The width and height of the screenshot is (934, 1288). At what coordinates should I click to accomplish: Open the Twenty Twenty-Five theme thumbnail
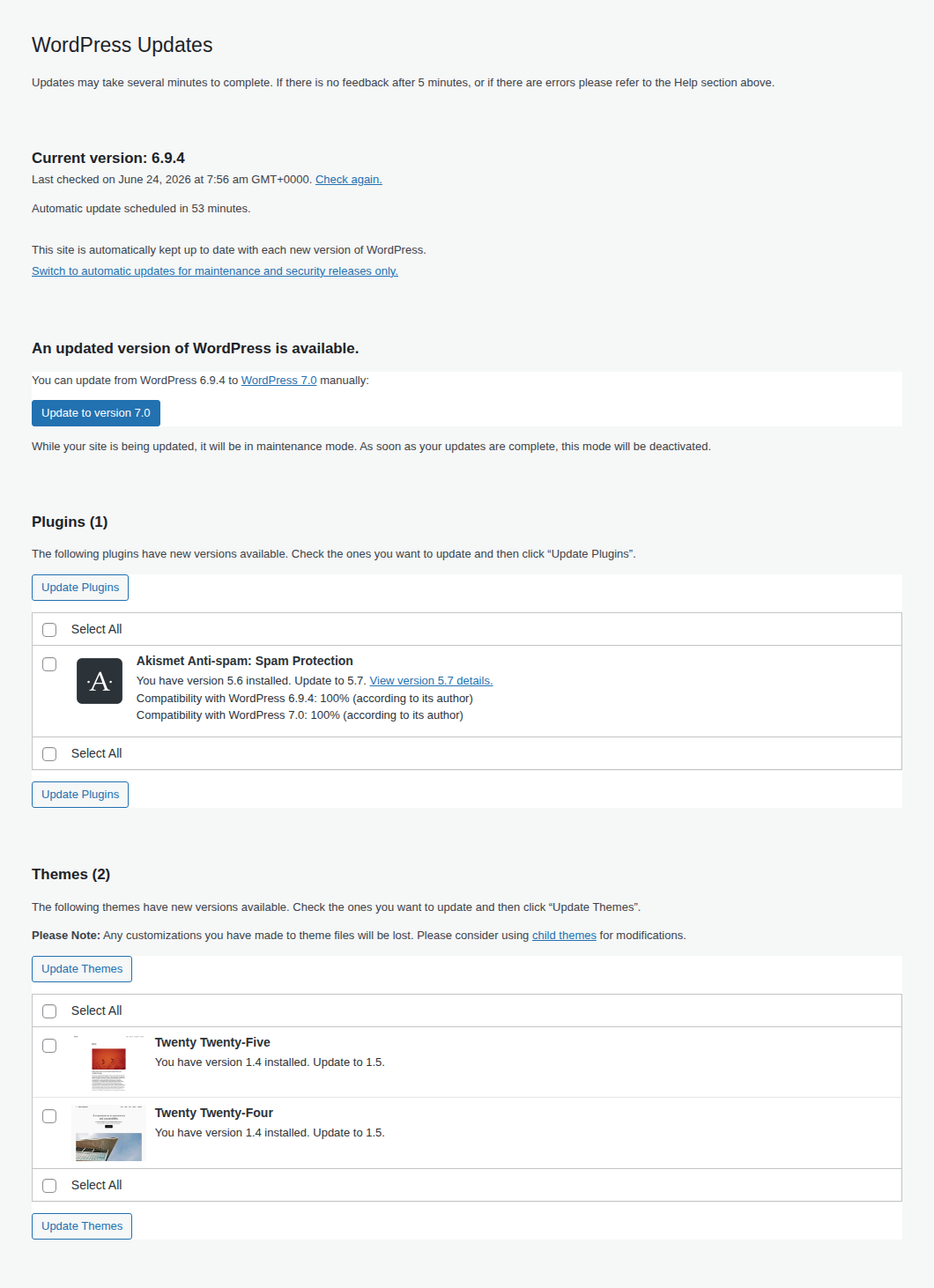[108, 1062]
